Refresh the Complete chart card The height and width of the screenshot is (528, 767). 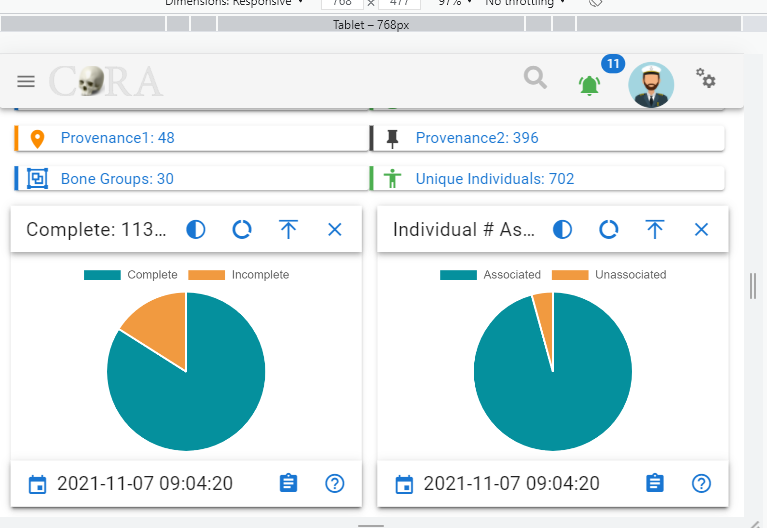[x=242, y=230]
